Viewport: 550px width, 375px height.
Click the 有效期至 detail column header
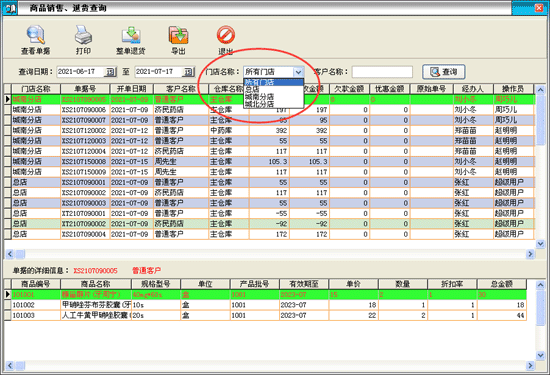[x=304, y=284]
